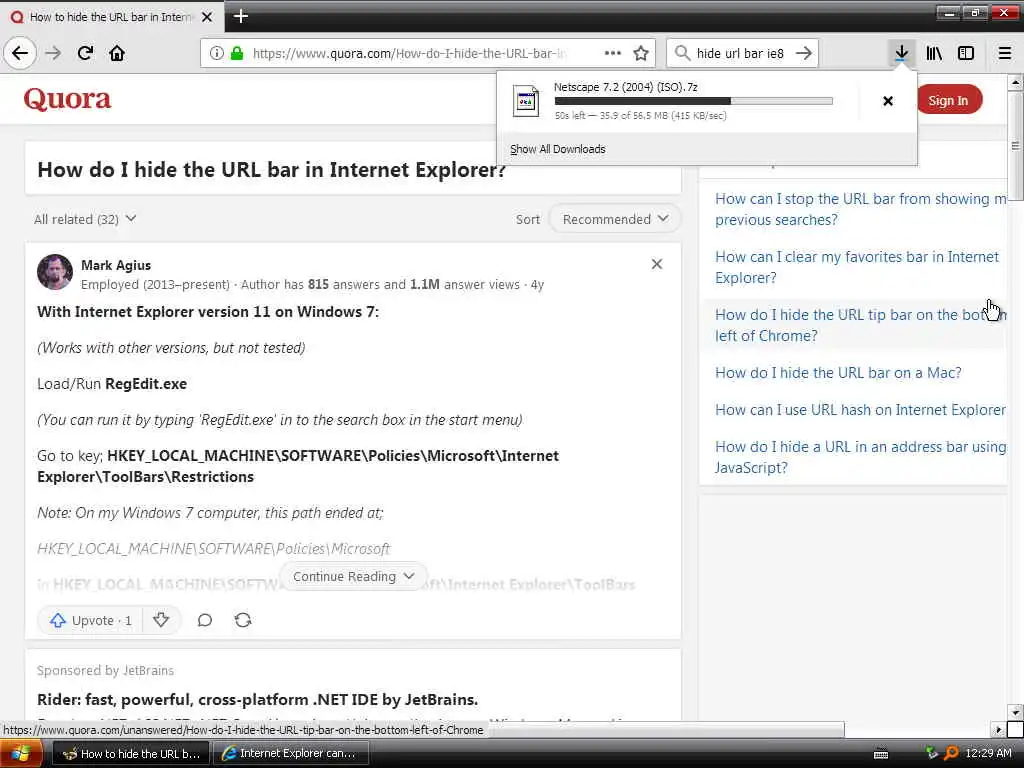1024x768 pixels.
Task: Click the Quora URL address field
Action: (x=410, y=54)
